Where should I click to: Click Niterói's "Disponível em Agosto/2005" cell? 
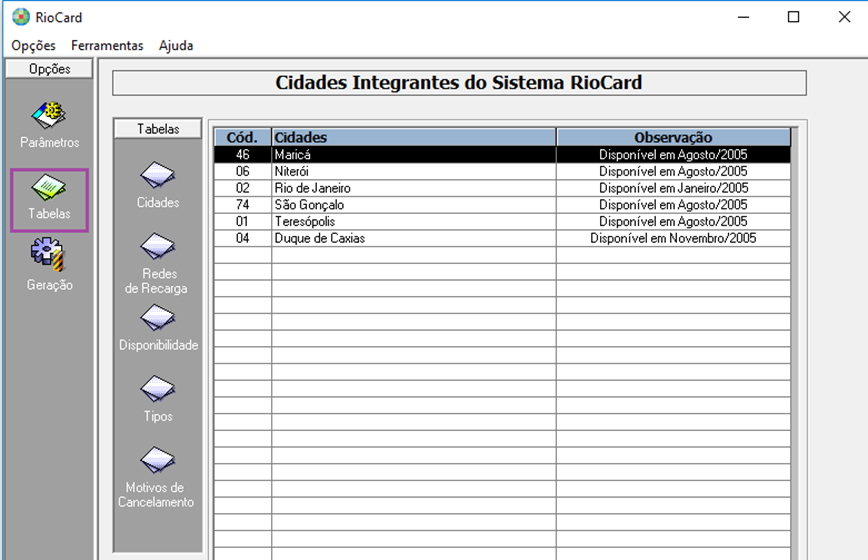coord(673,171)
